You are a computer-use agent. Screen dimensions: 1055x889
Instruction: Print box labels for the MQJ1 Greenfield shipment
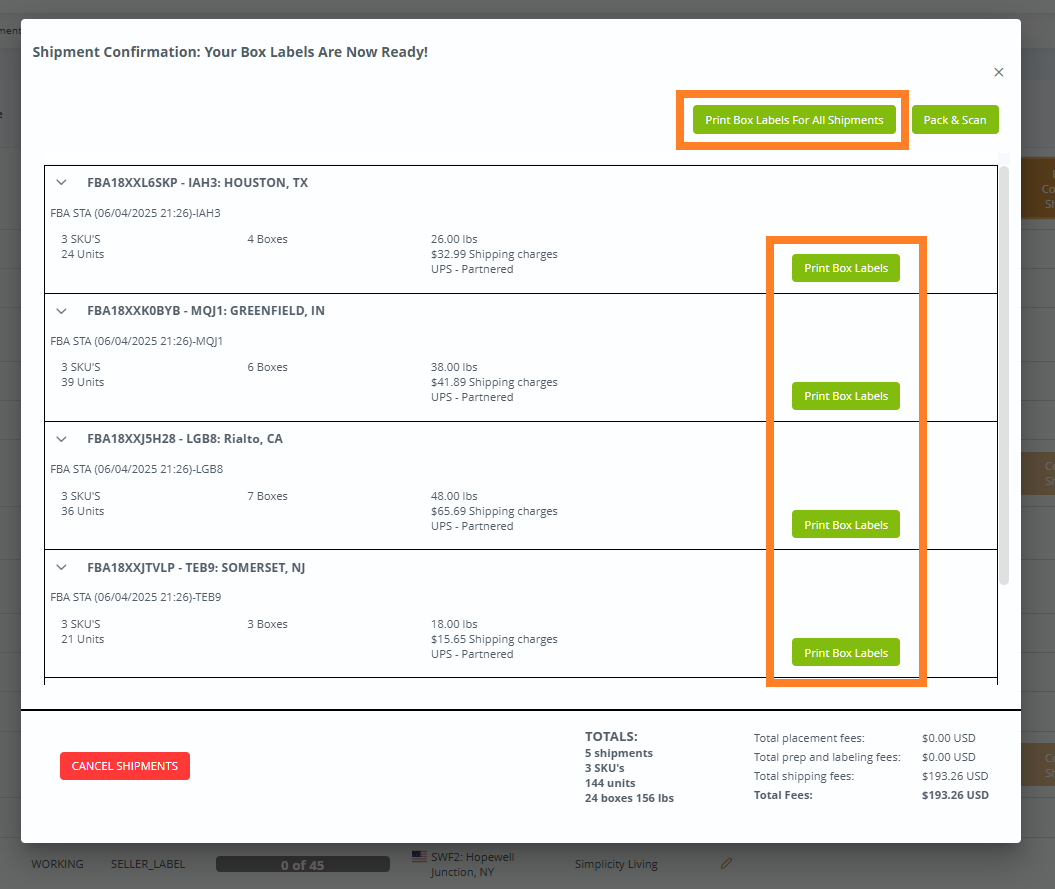pos(845,396)
